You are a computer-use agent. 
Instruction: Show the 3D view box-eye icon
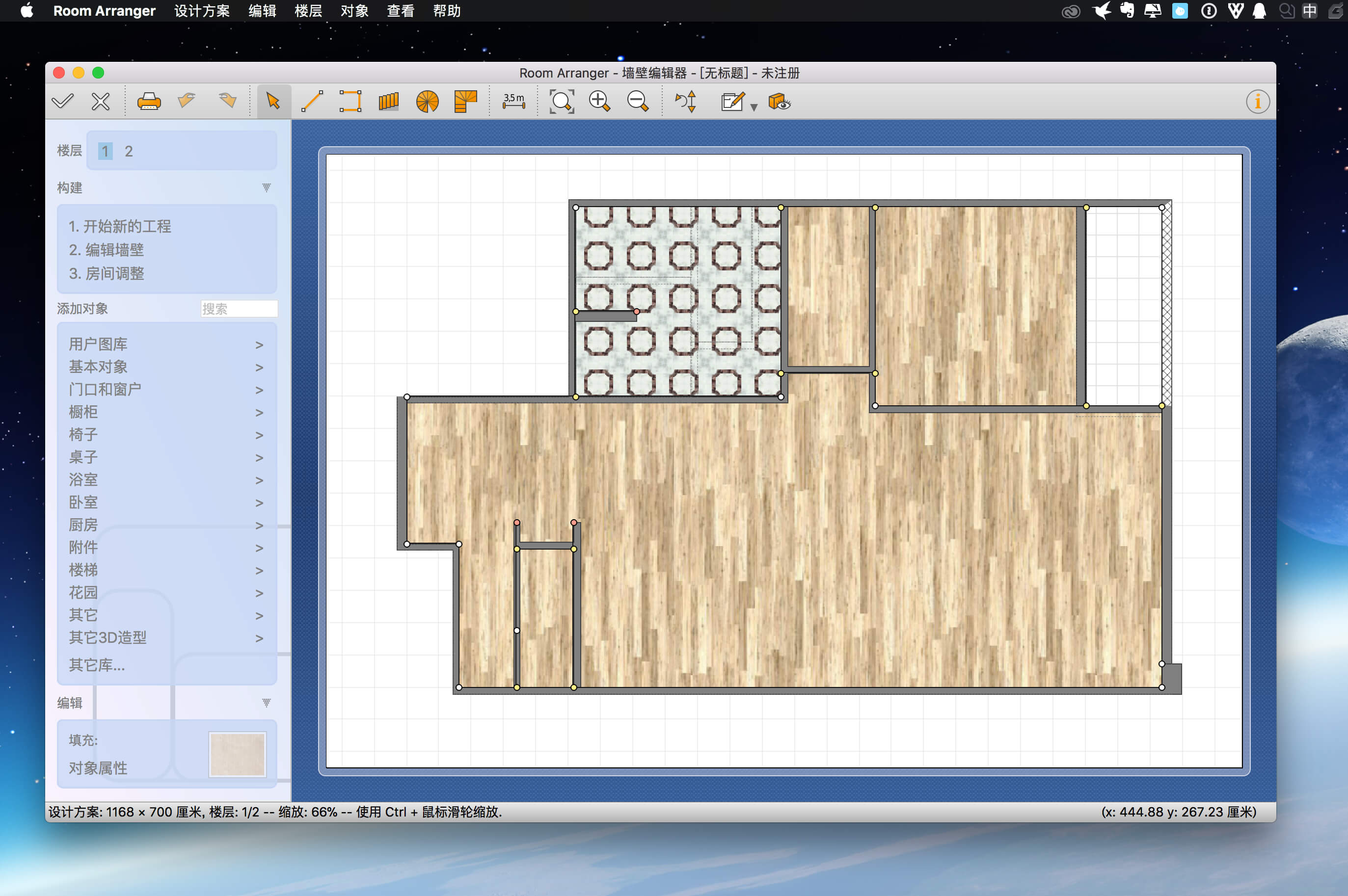click(x=779, y=102)
